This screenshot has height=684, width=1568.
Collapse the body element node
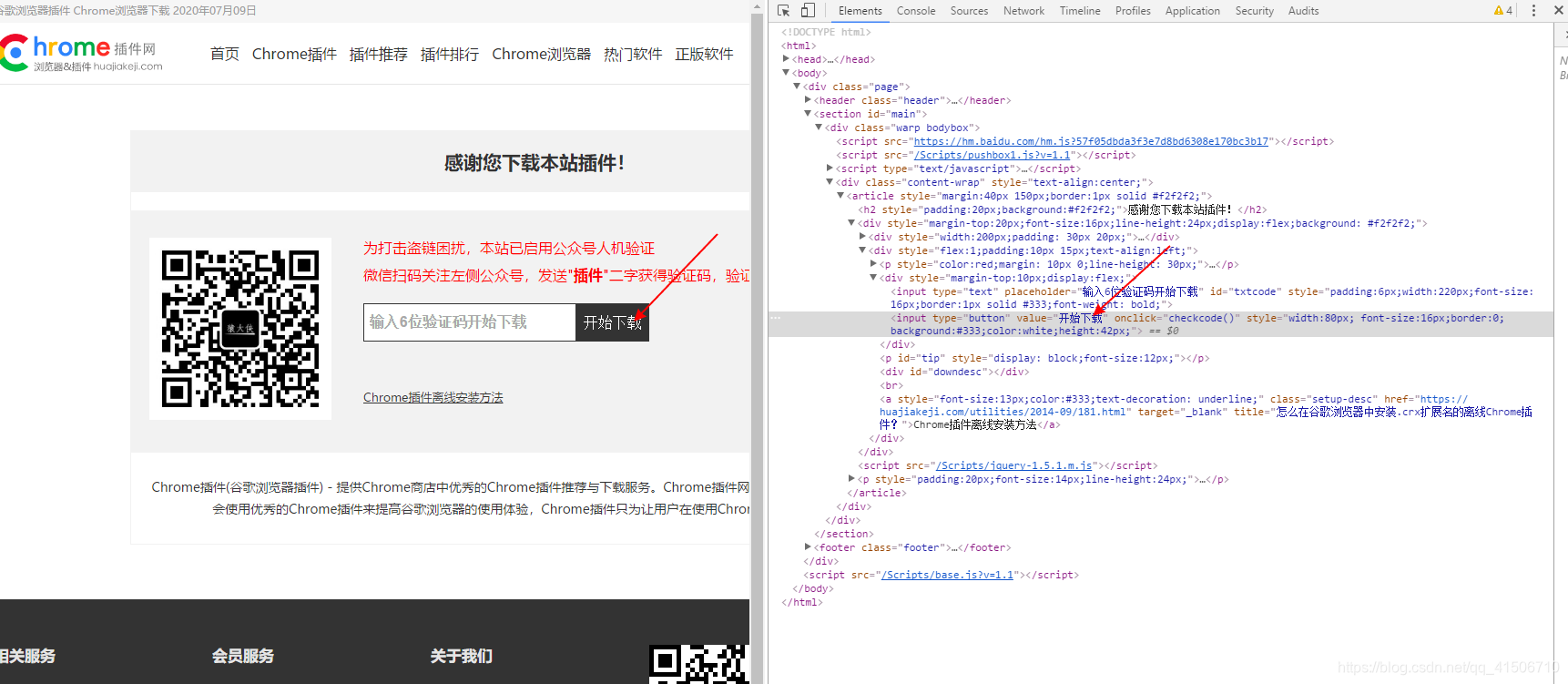click(x=786, y=73)
